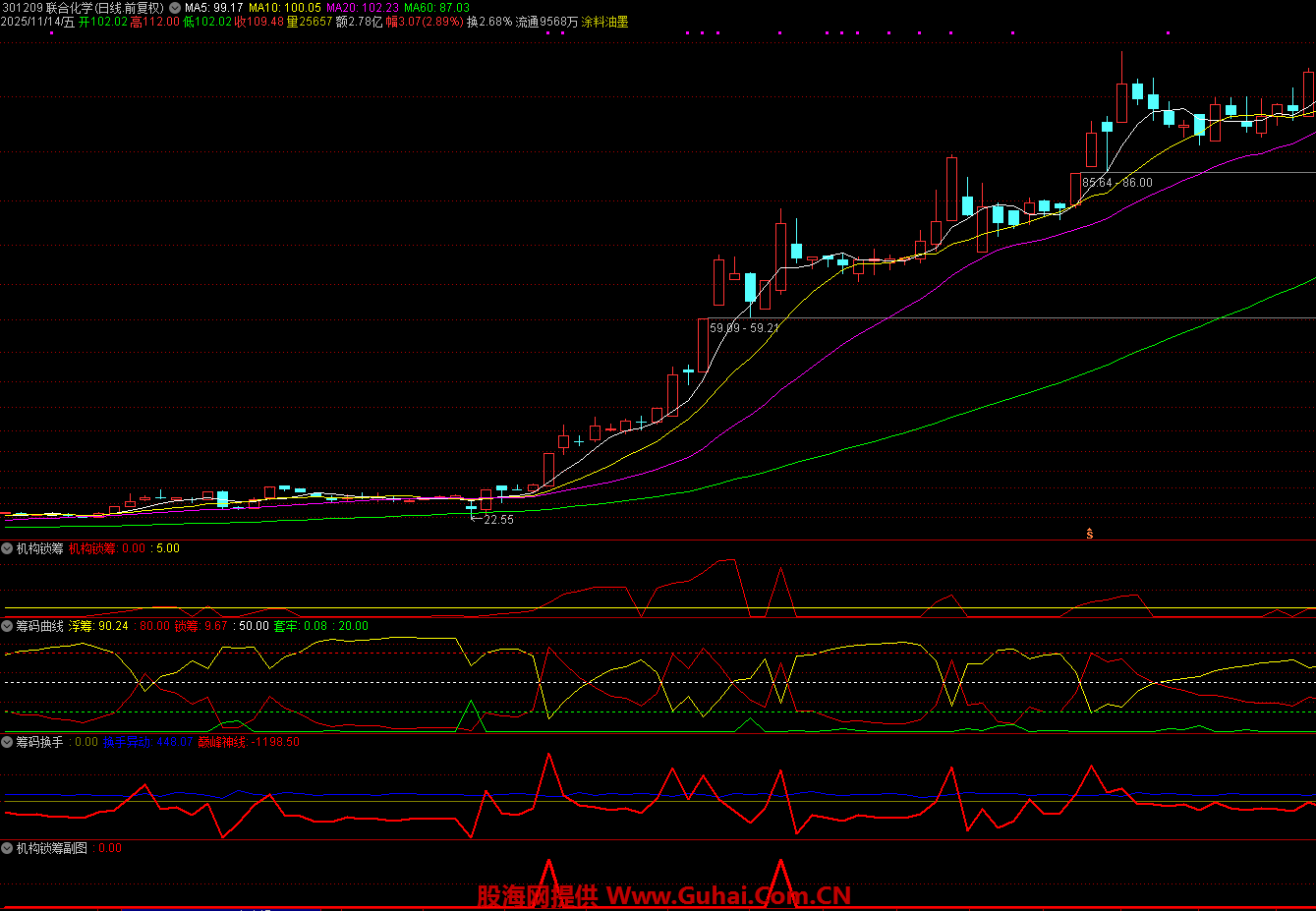
Task: Open the 涂料油墨 sector link
Action: [604, 22]
